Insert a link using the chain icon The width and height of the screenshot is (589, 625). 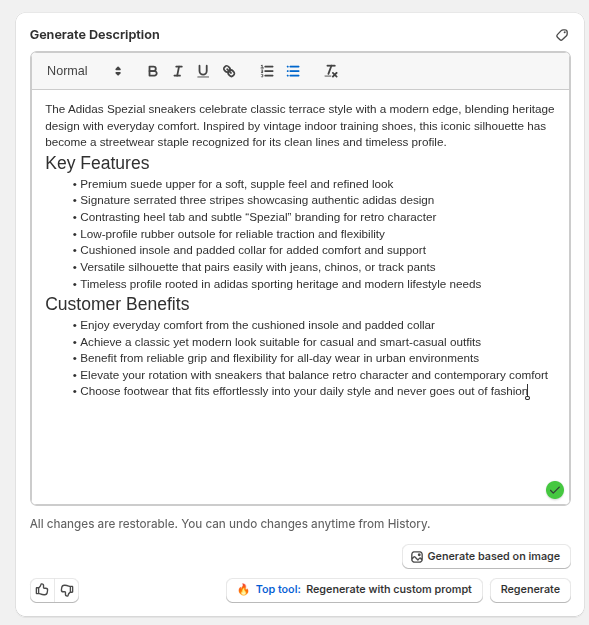click(229, 71)
